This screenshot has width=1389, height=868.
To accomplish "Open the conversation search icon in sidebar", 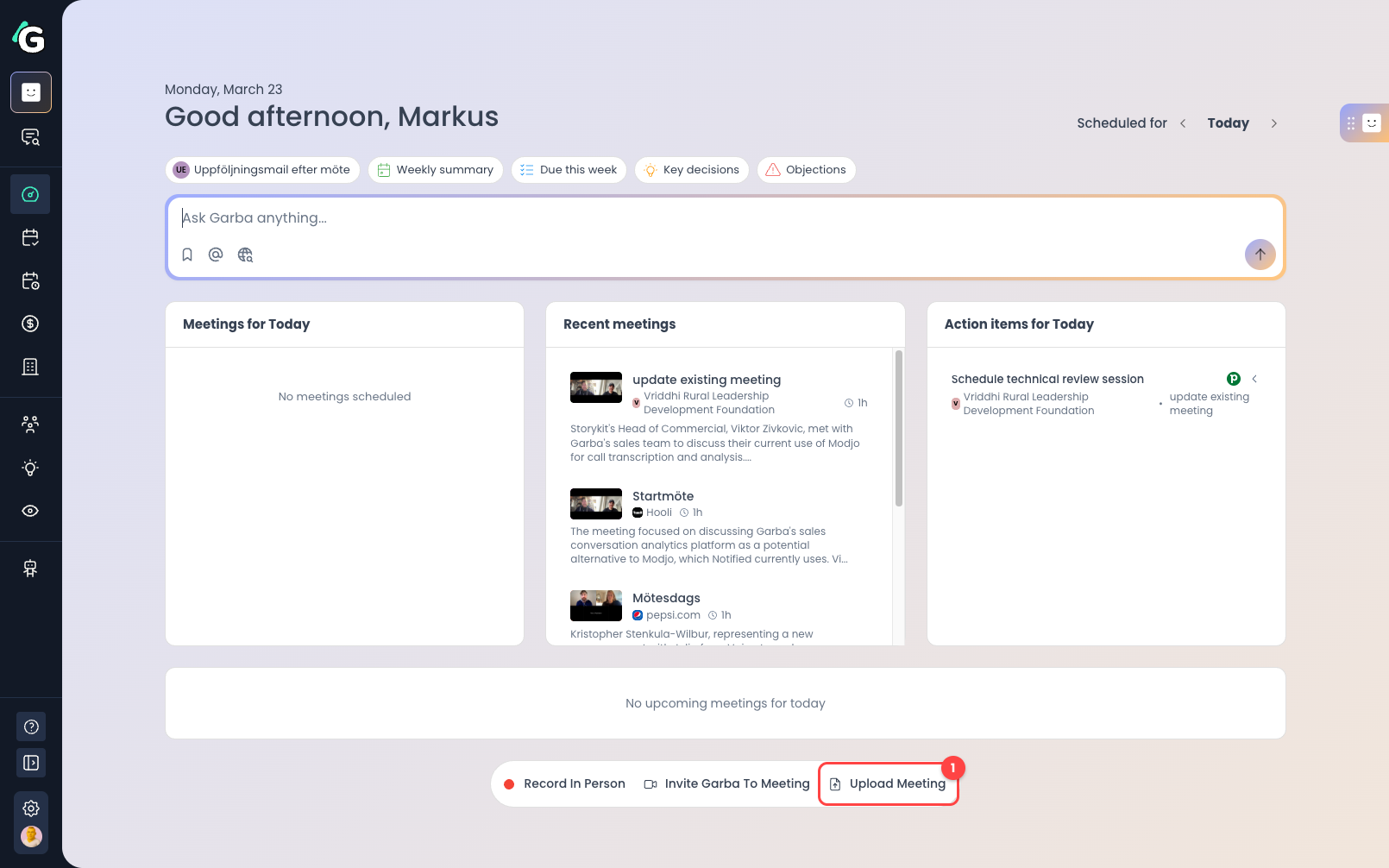I will (x=30, y=138).
